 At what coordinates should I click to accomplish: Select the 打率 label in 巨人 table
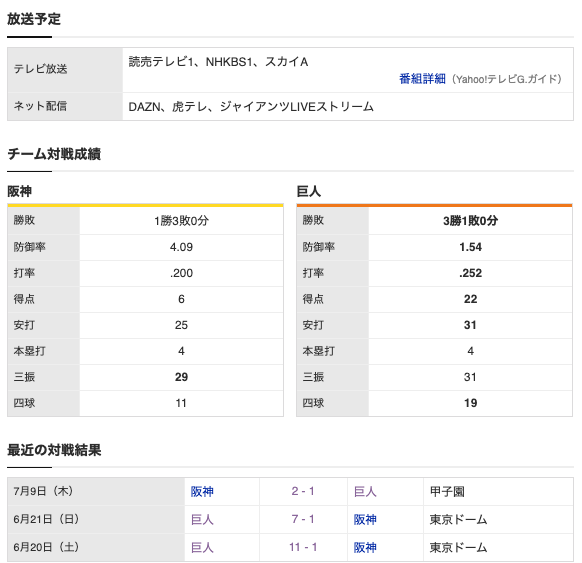tap(313, 273)
